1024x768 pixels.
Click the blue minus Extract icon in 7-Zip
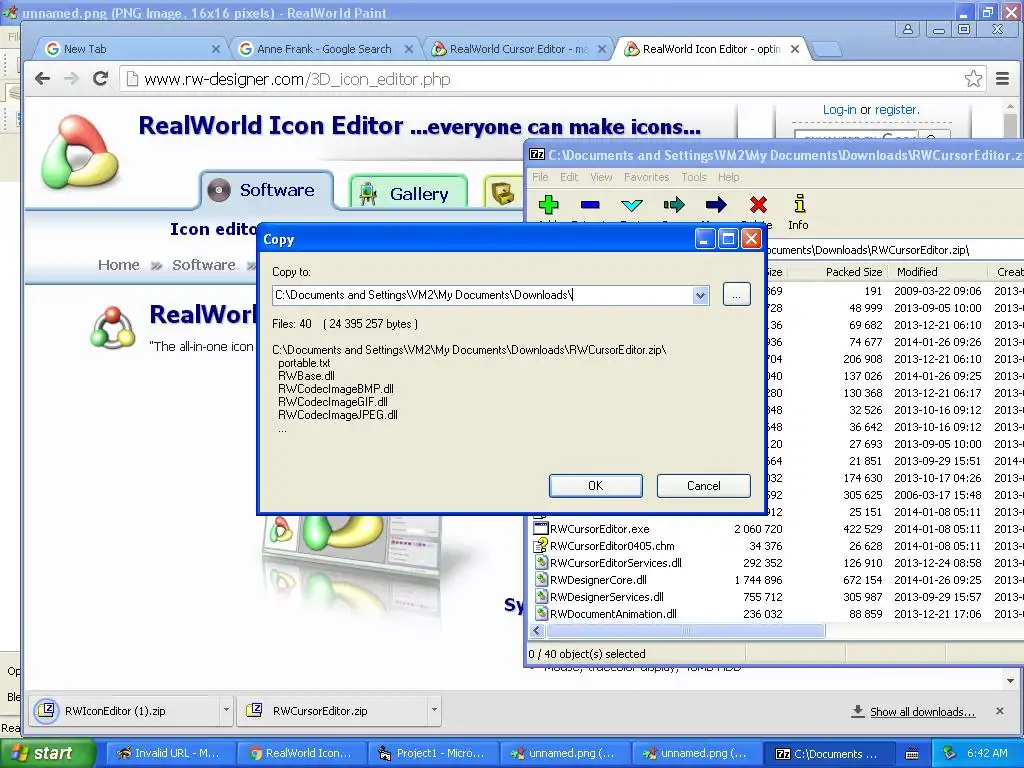(x=590, y=205)
